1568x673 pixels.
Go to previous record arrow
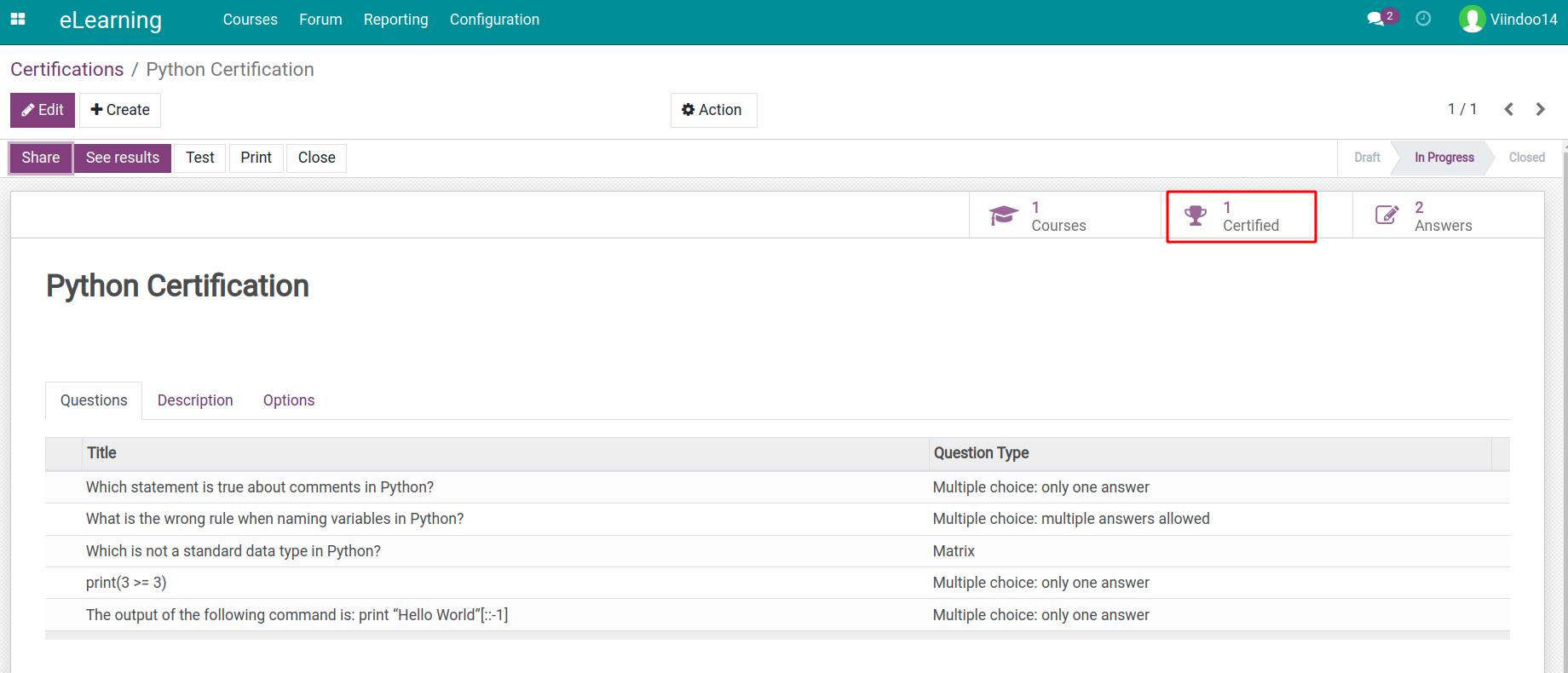click(1508, 109)
